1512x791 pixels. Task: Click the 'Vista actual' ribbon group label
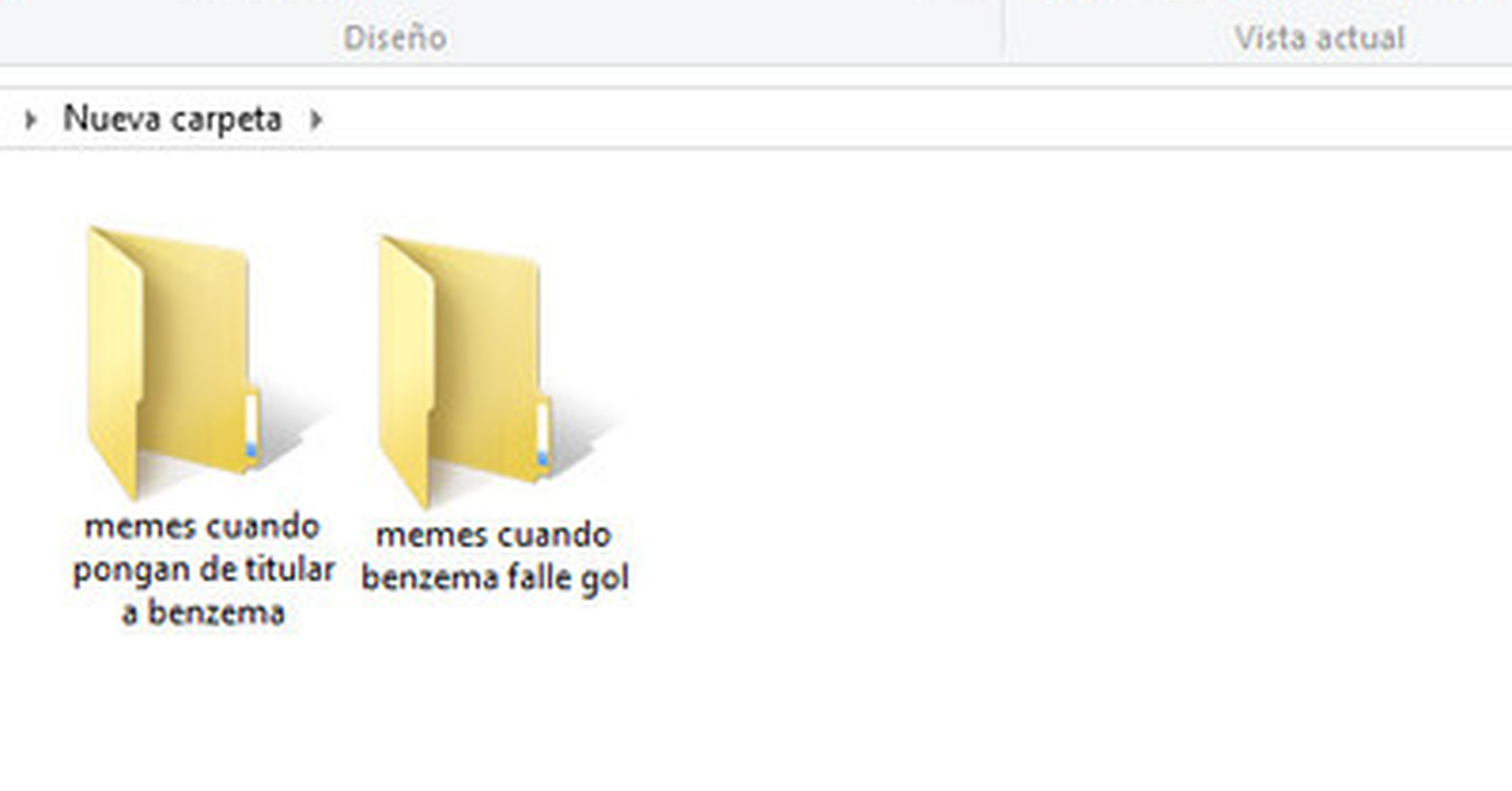click(1319, 38)
